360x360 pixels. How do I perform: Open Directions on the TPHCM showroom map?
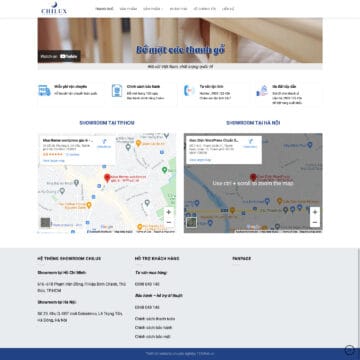point(104,144)
